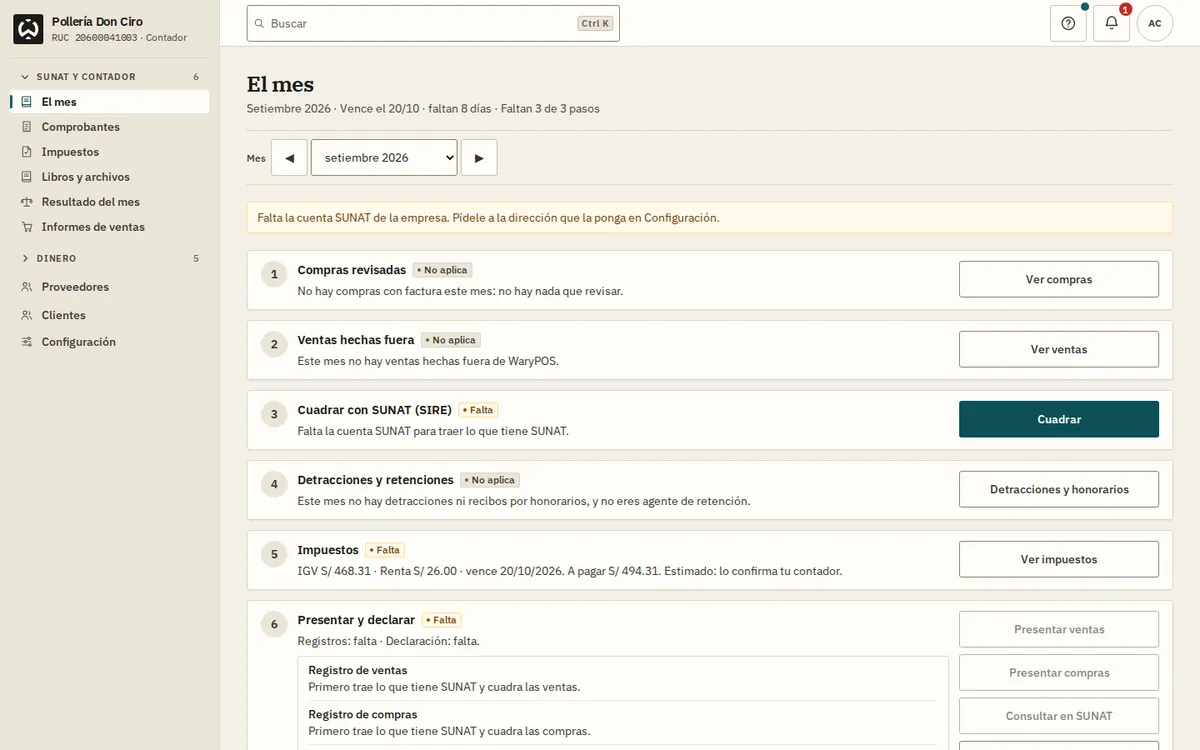Click the Libros y archivos icon
1200x750 pixels.
tap(27, 177)
